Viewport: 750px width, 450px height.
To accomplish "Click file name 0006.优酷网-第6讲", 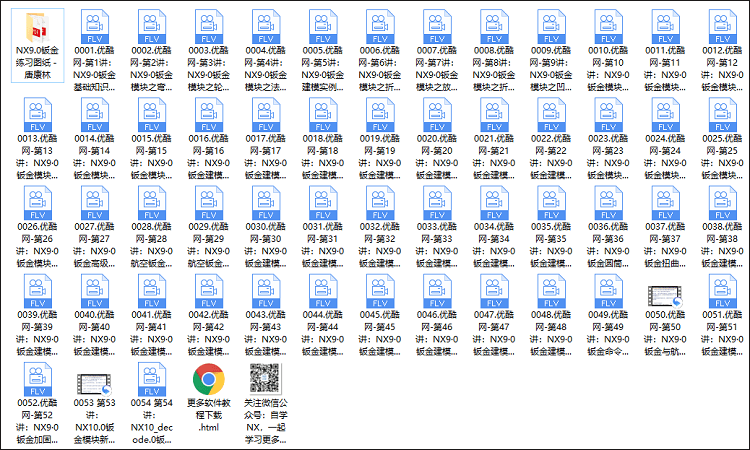I will (380, 68).
